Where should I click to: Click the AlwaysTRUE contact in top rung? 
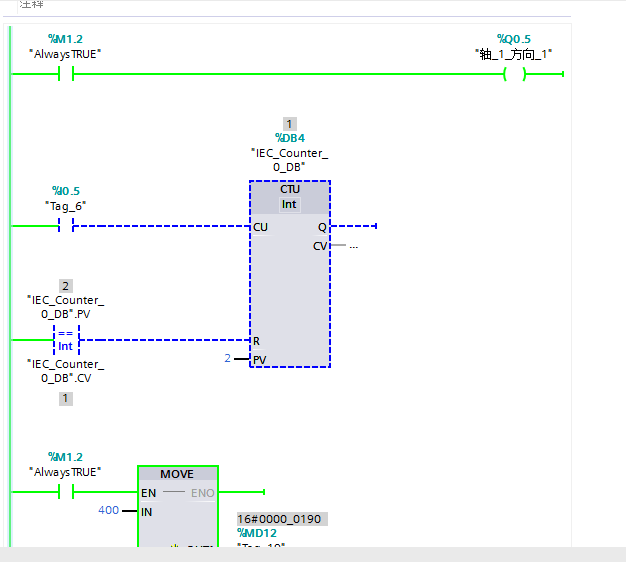point(66,74)
